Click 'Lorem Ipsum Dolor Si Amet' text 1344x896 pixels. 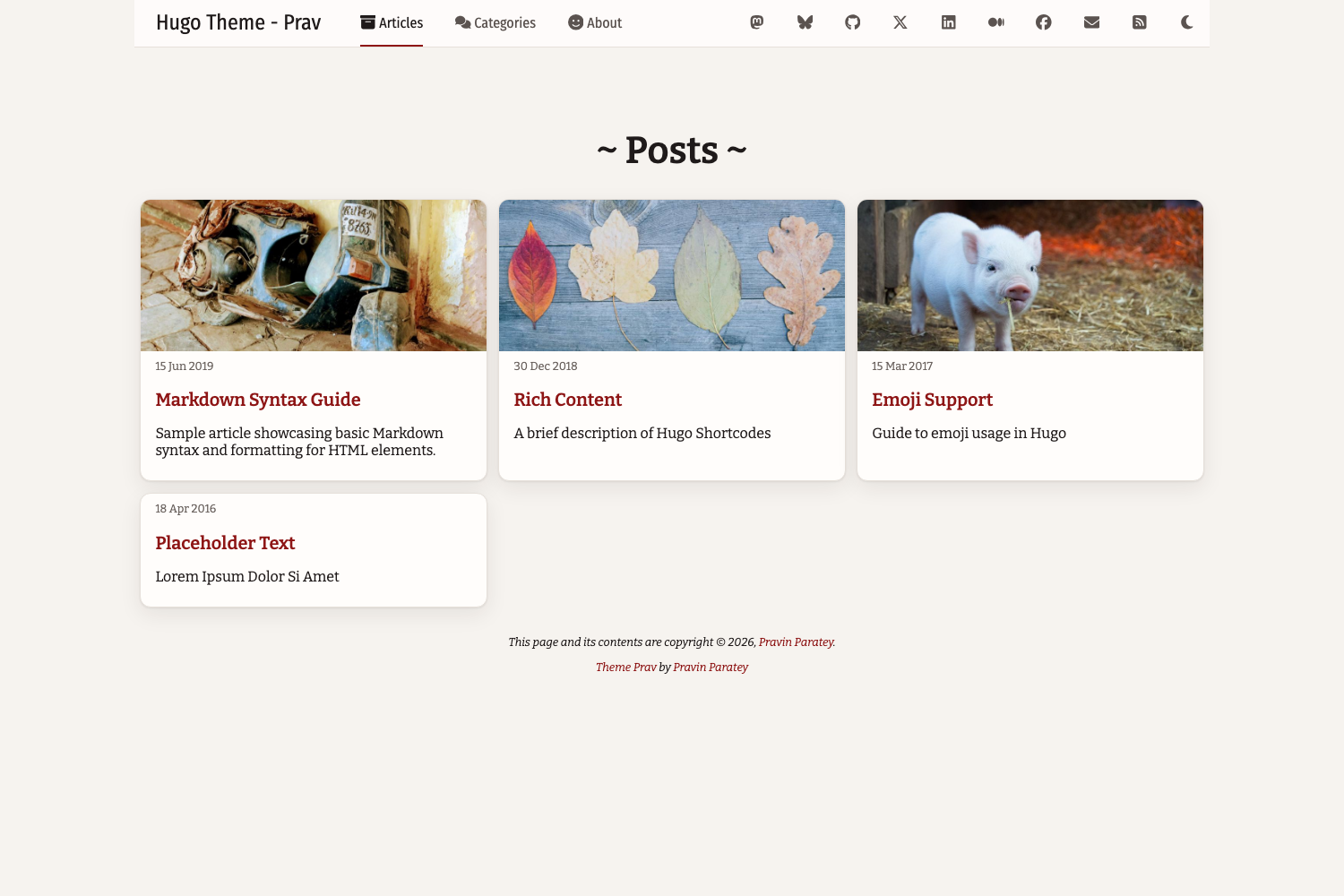tap(247, 576)
